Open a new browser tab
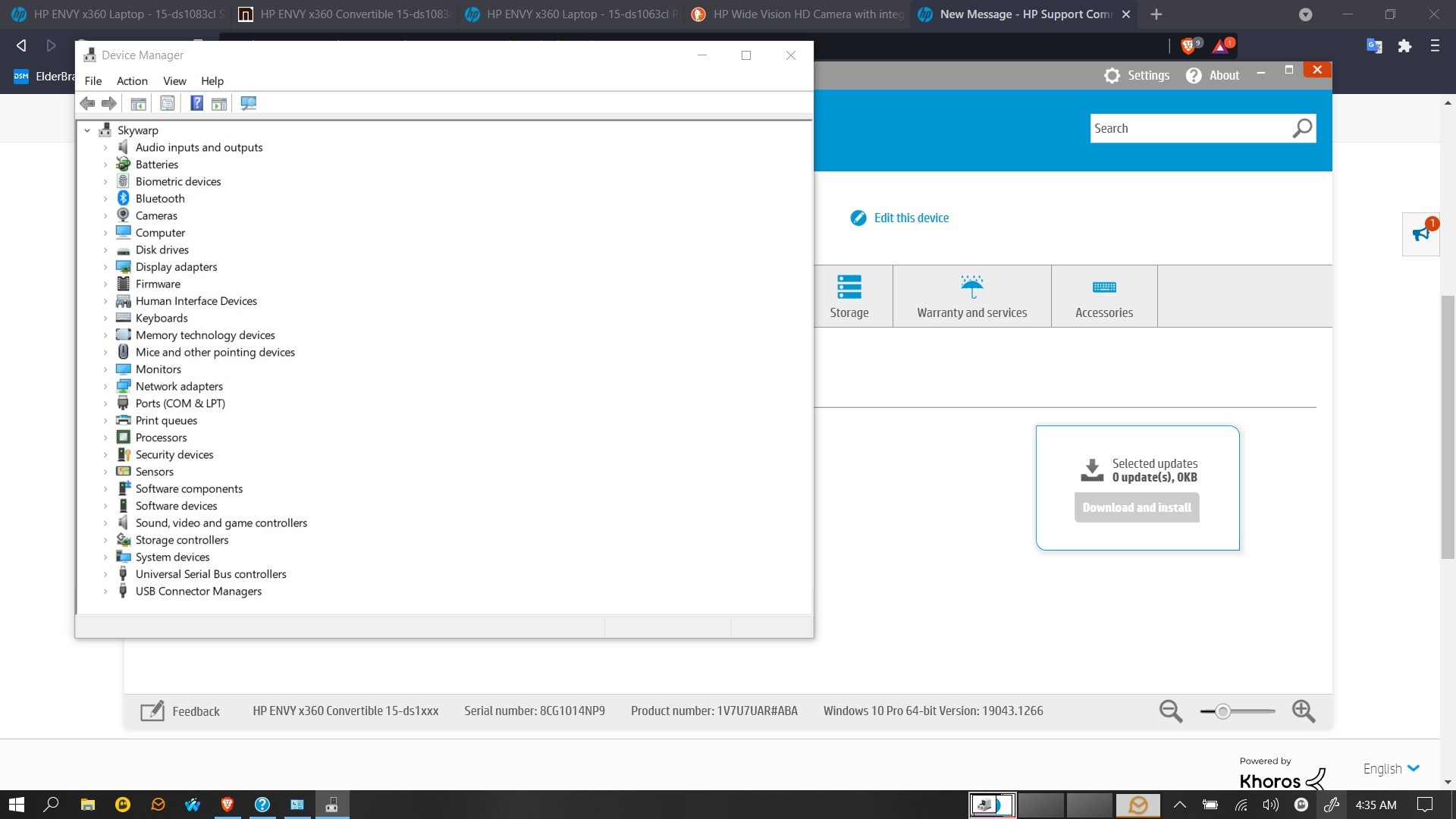Screen dimensions: 1456x819 (x=1156, y=14)
